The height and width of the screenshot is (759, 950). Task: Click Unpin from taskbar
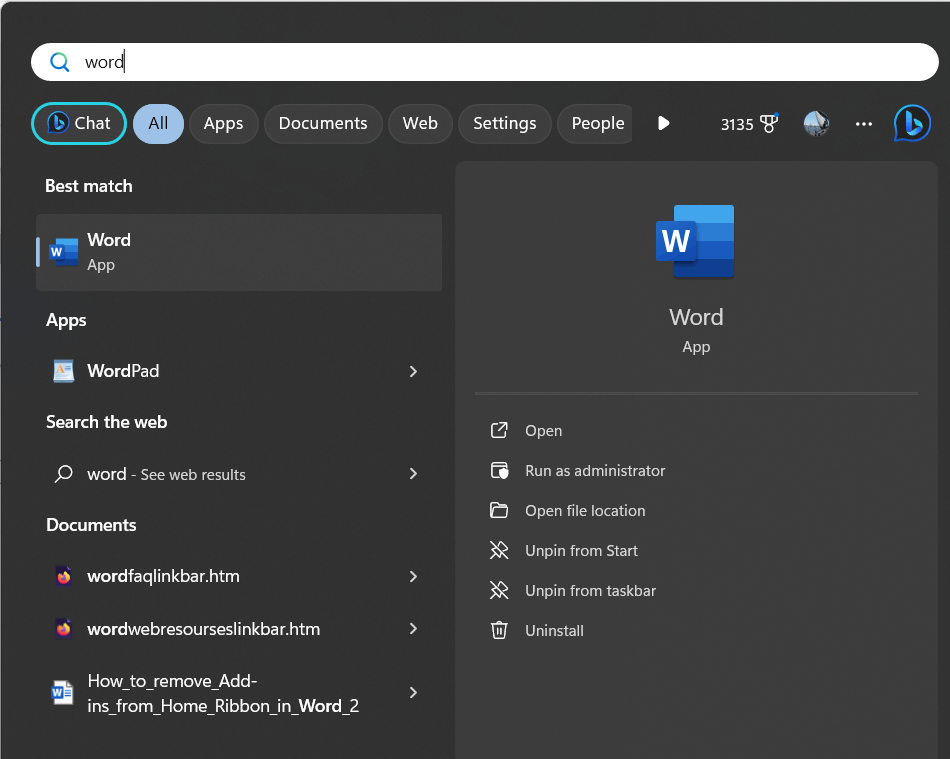click(590, 591)
